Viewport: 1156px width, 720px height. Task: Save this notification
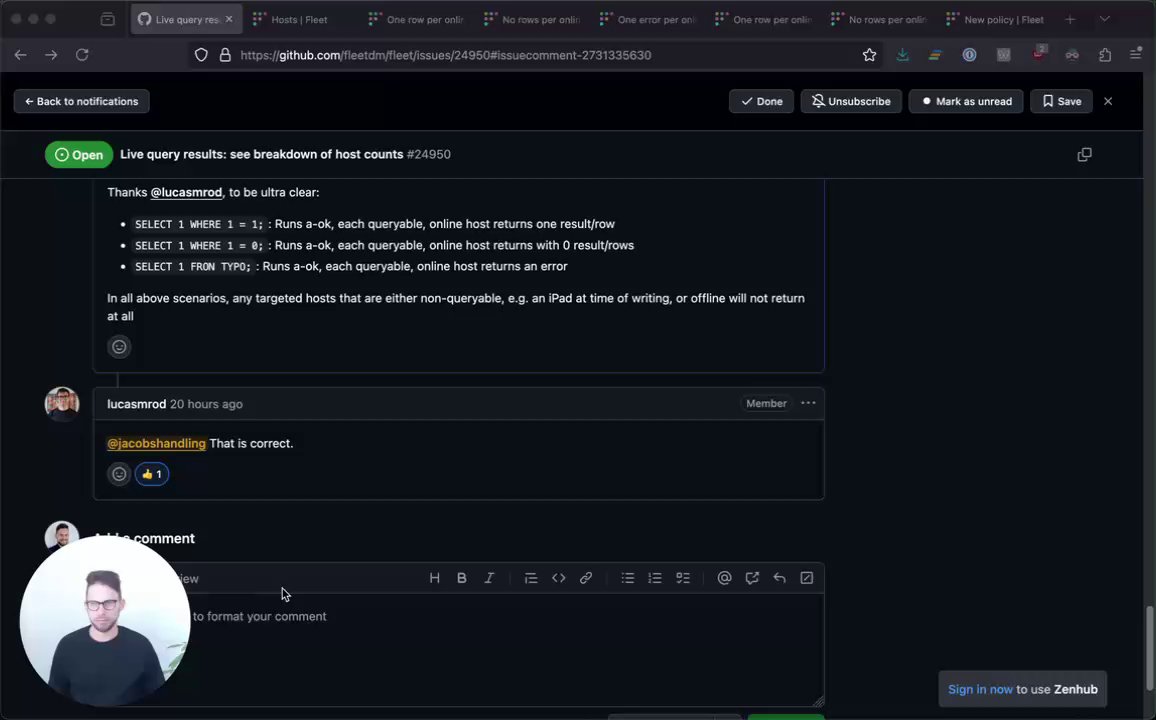point(1061,102)
